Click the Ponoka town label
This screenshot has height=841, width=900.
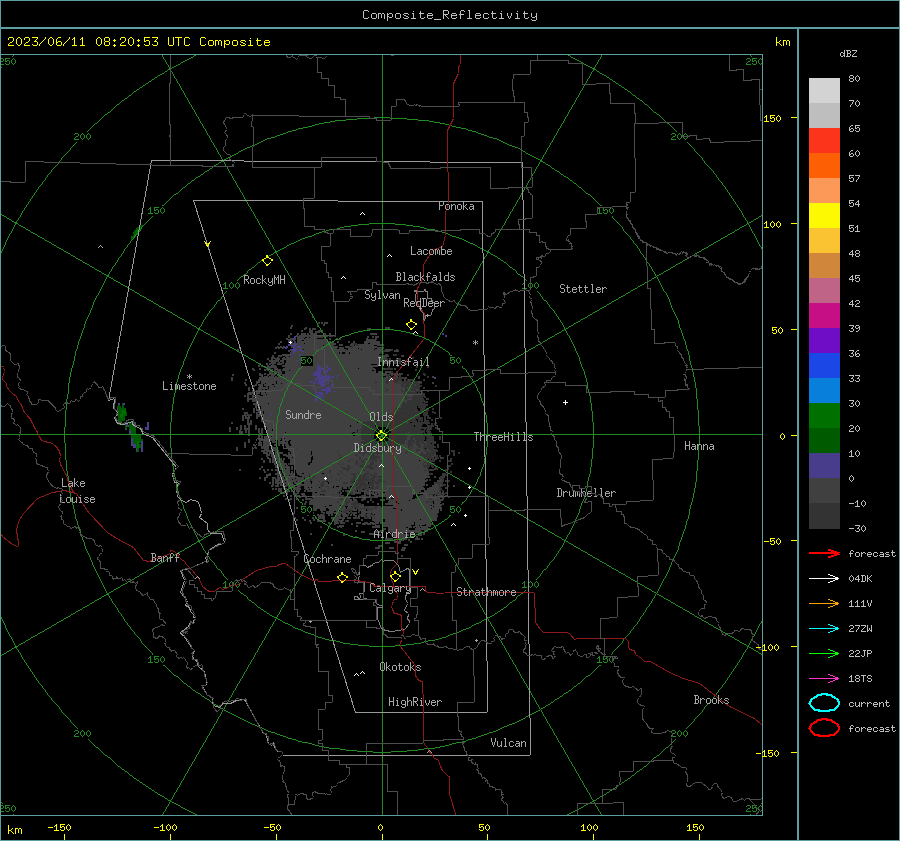tap(456, 206)
